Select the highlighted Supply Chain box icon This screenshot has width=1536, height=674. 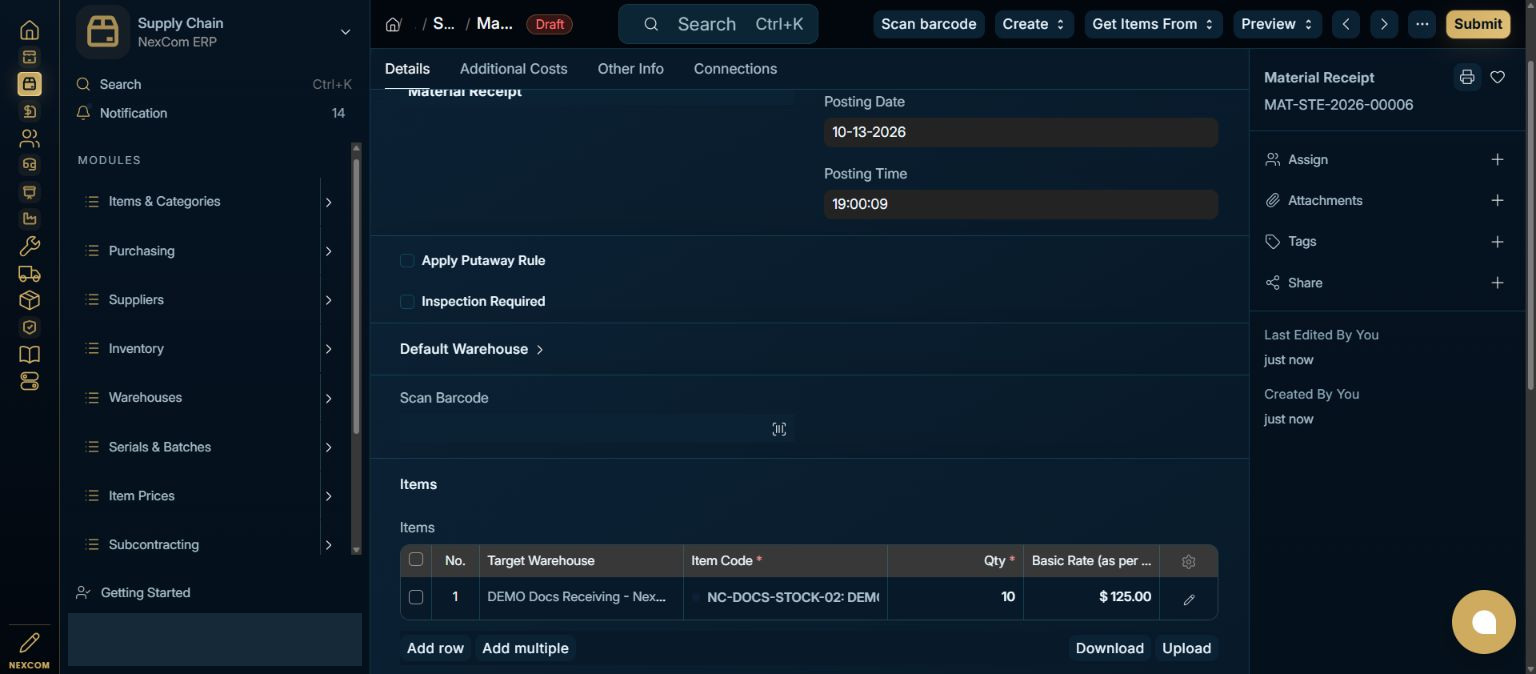(x=29, y=84)
